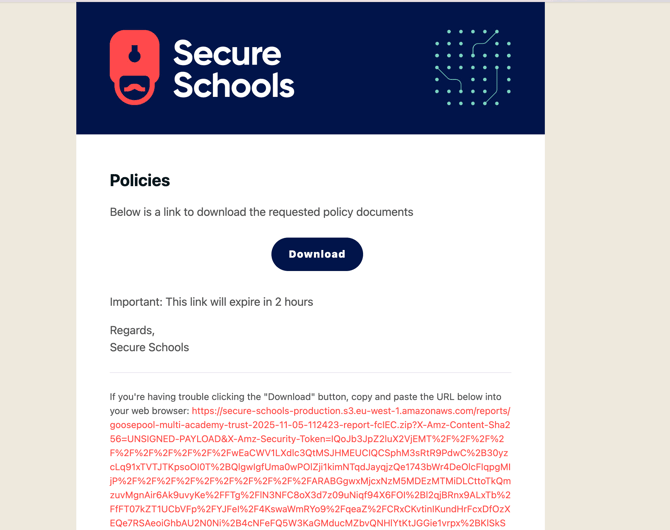Click the Secure Schools signature text
The width and height of the screenshot is (670, 530).
149,348
